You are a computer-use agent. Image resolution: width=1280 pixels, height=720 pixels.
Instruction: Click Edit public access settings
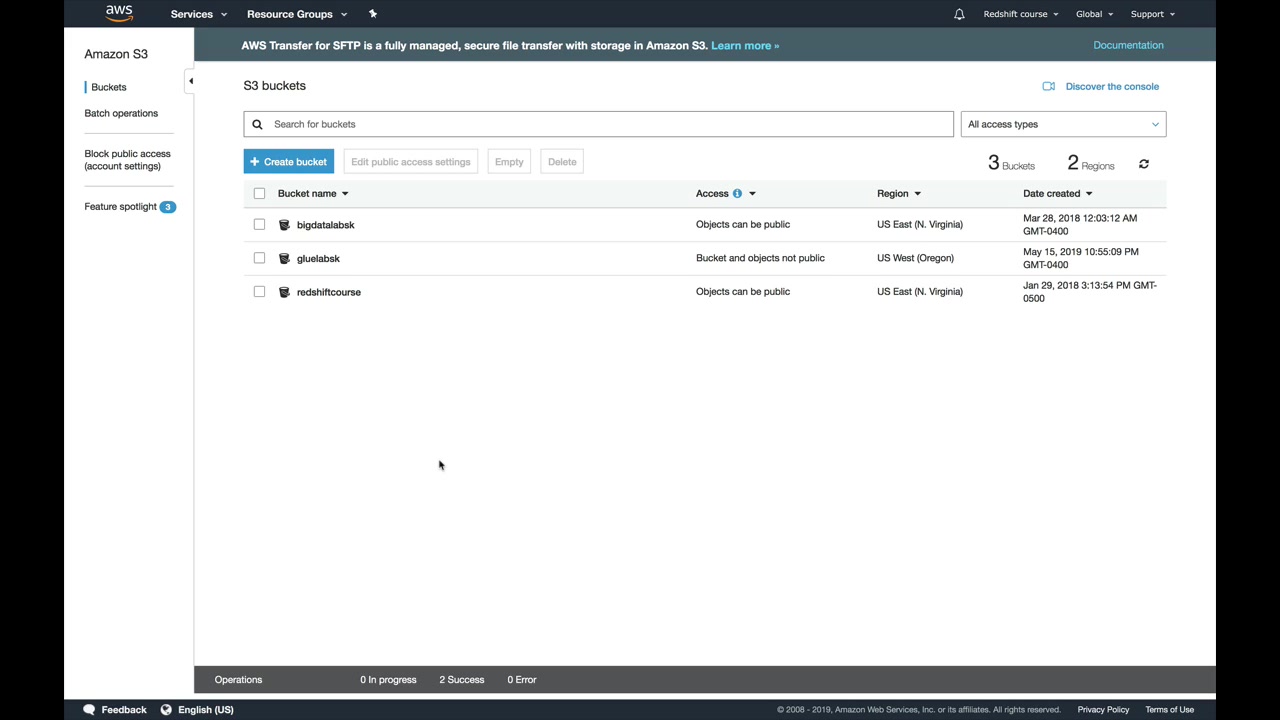coord(410,162)
